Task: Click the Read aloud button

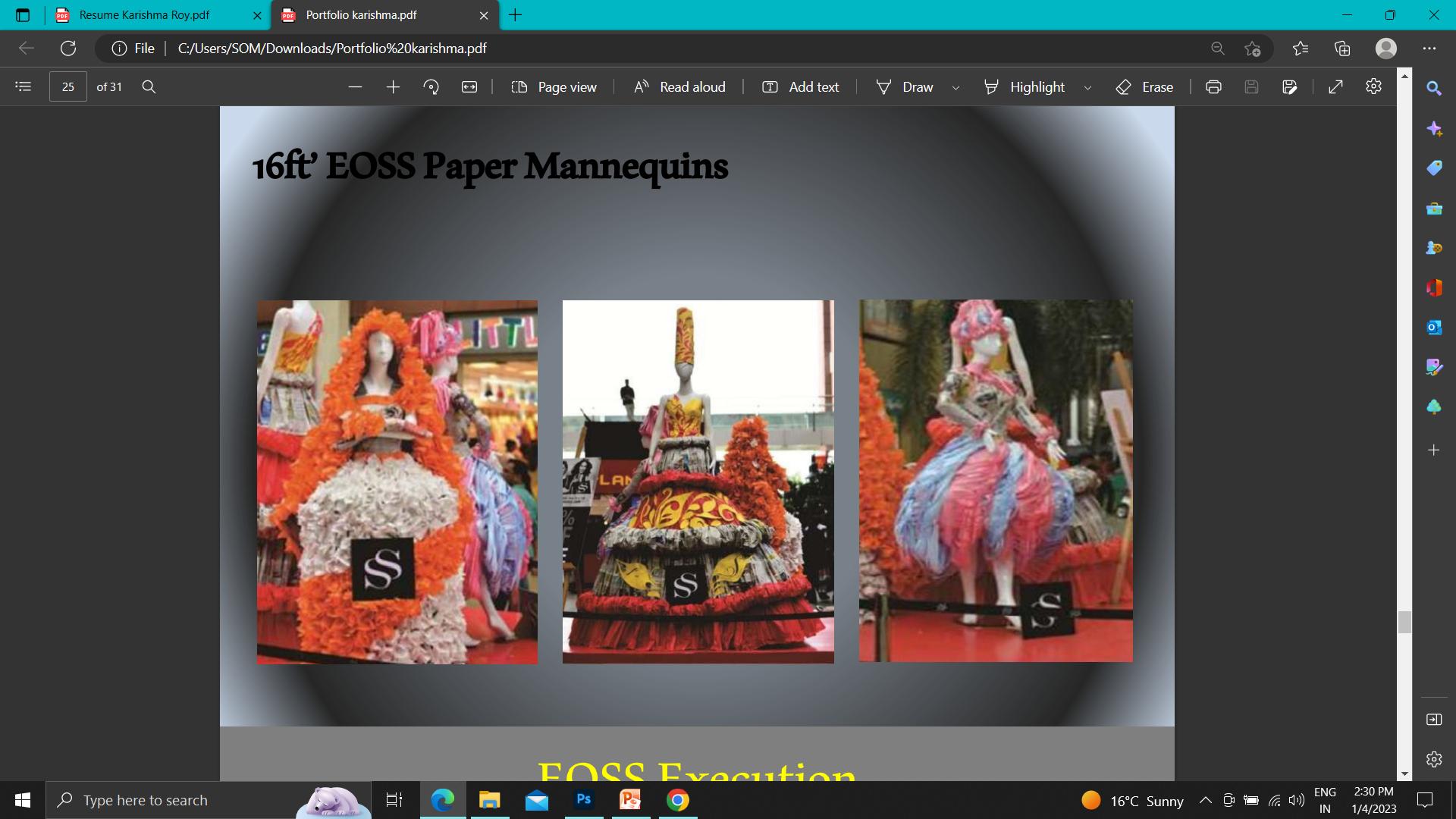Action: coord(679,87)
